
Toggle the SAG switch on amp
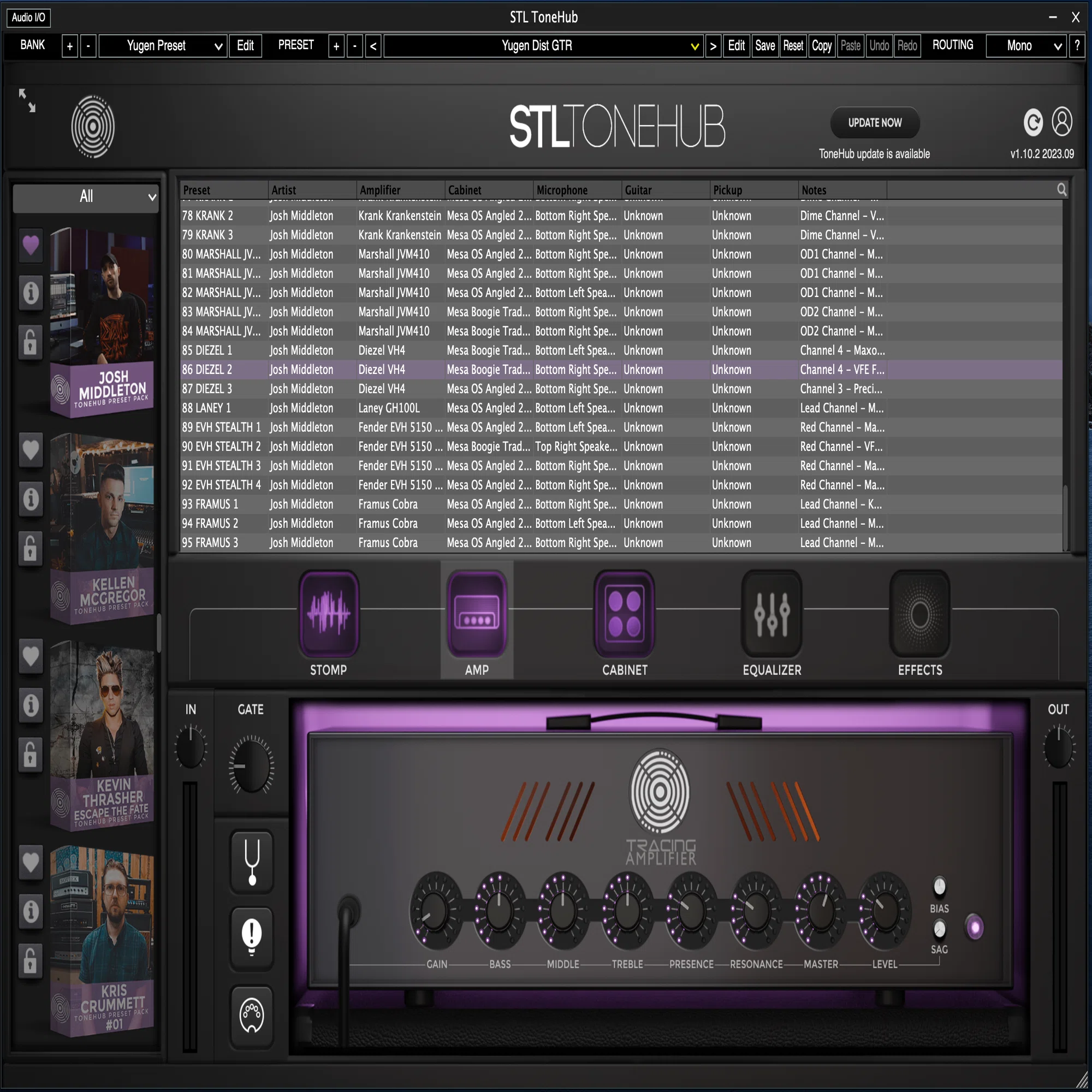(939, 928)
